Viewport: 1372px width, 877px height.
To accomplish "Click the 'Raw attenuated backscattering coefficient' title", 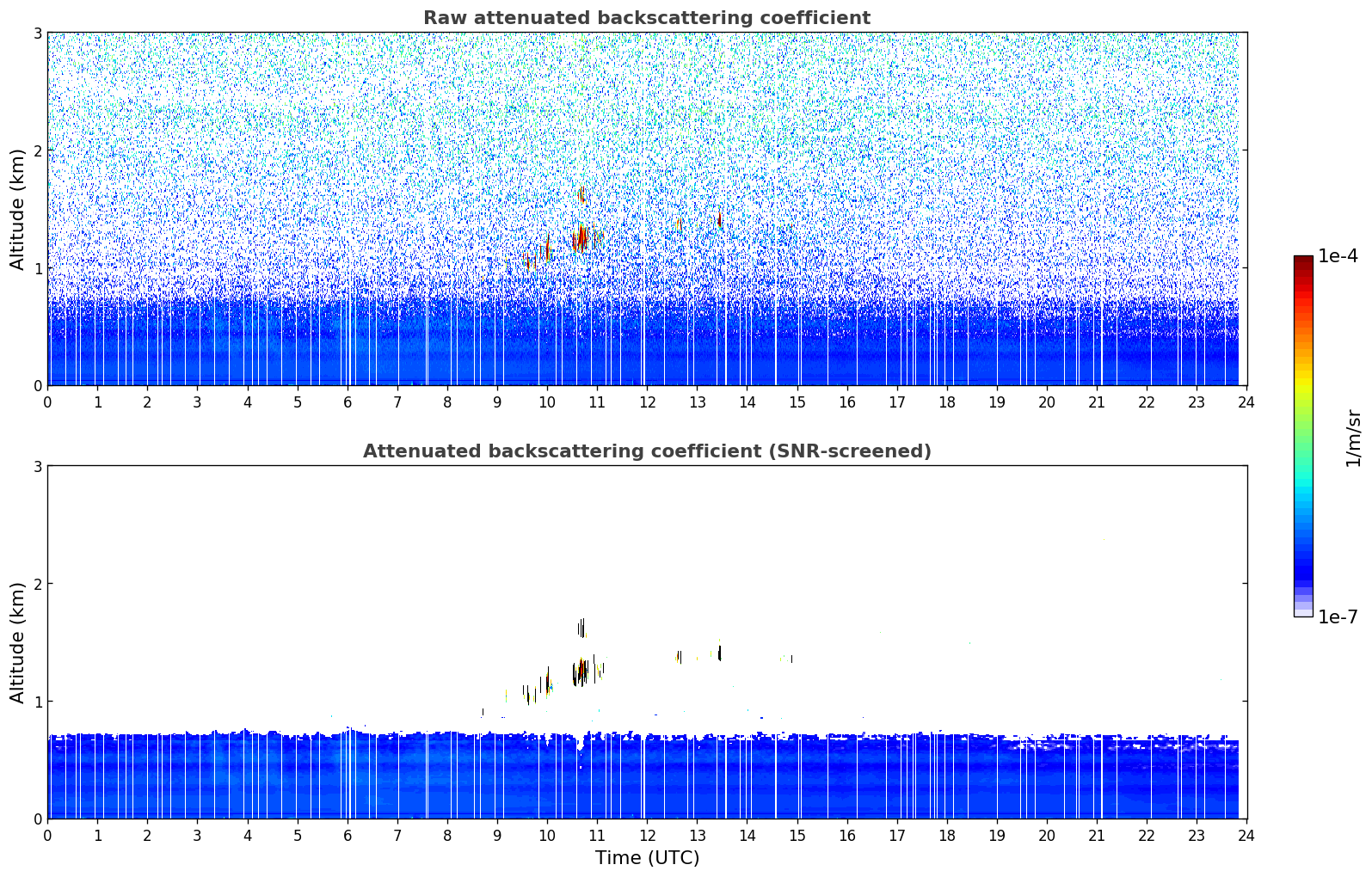I will pyautogui.click(x=646, y=18).
